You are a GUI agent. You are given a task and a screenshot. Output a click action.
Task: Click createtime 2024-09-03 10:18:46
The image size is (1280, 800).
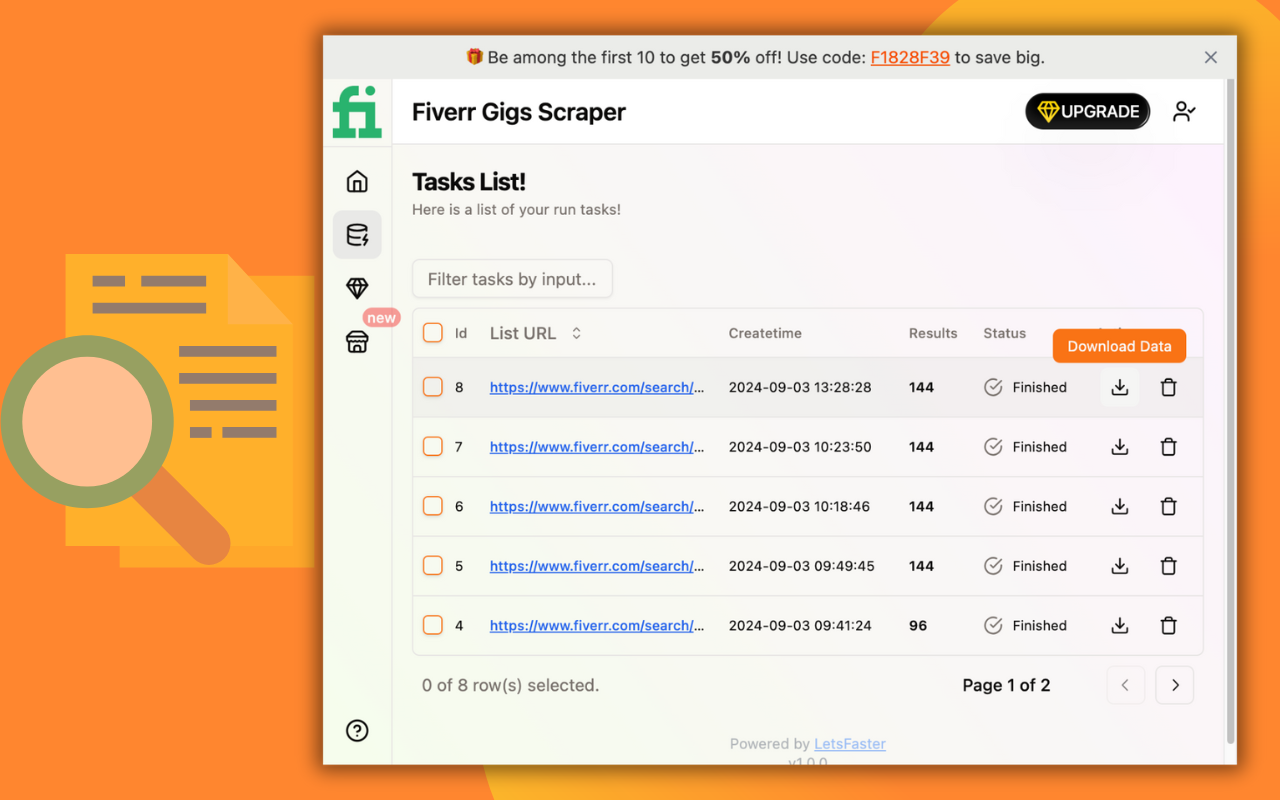pos(799,507)
